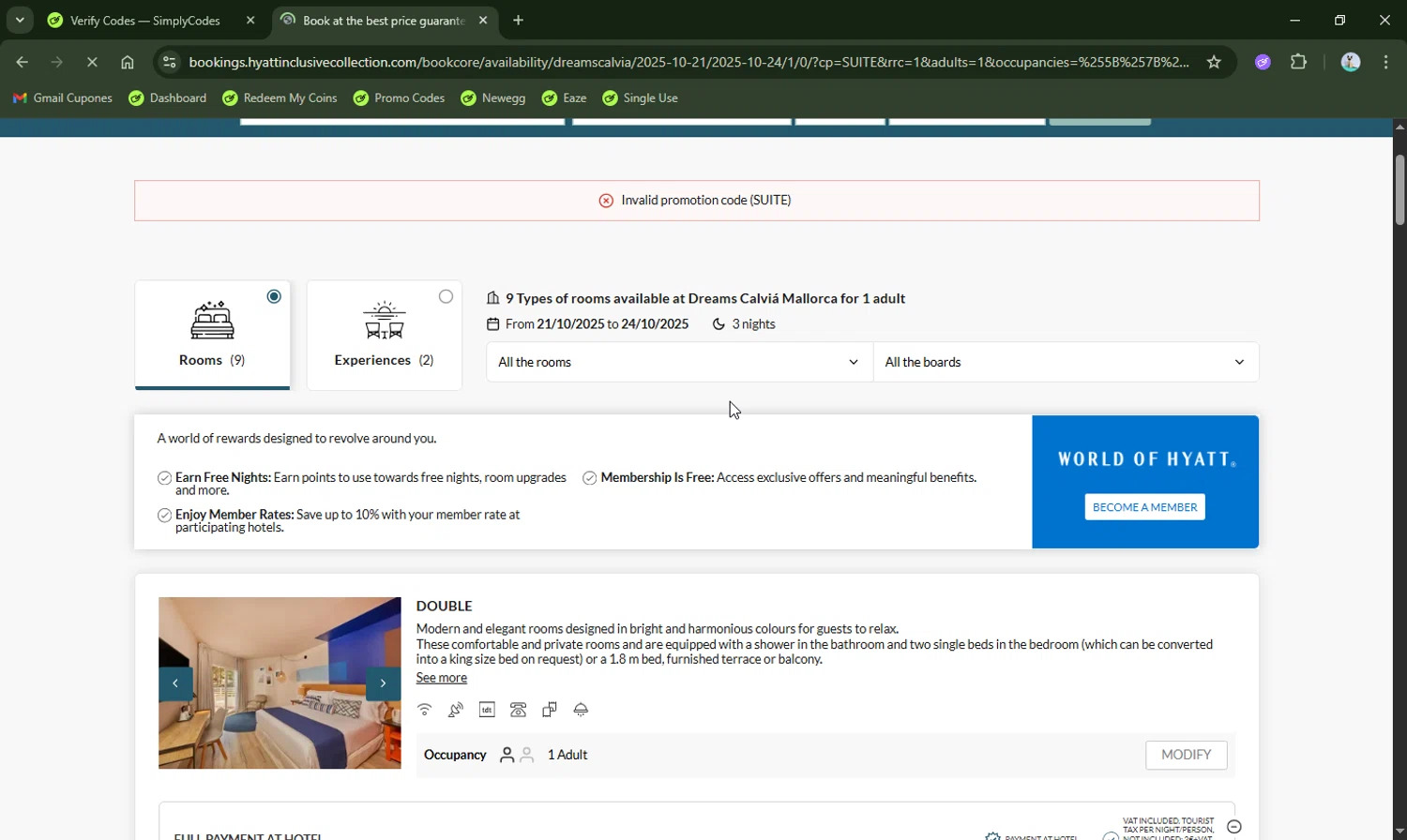Screen dimensions: 1407x840
Task: Click the 3 nights text
Action: (753, 324)
